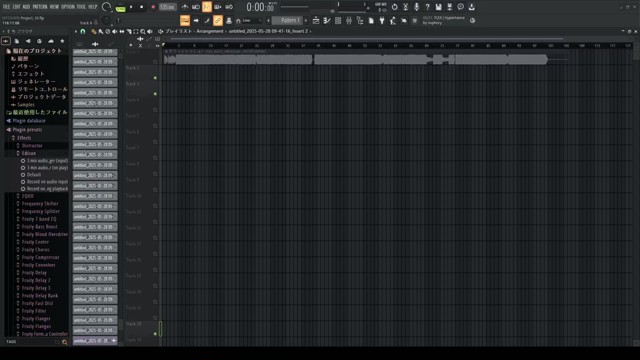
Task: Arm recording with the red Record button
Action: 153,7
